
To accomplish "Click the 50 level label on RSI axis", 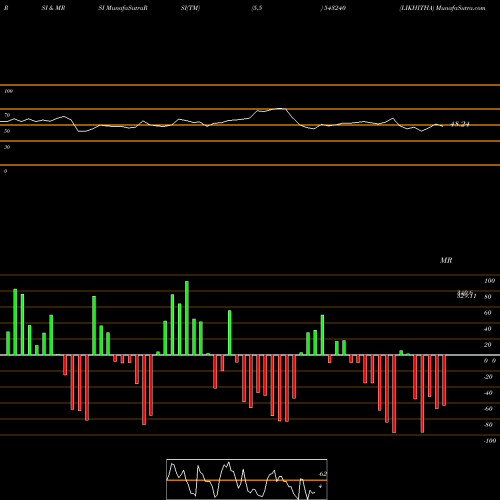I will click(x=7, y=131).
